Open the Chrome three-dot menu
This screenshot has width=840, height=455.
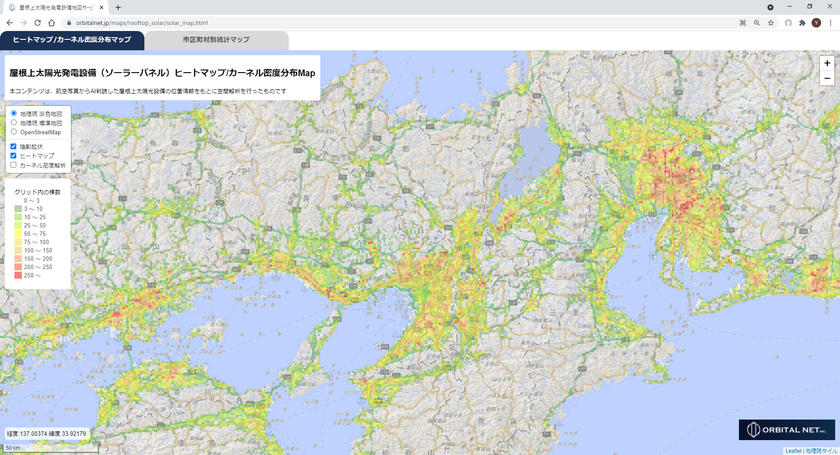(831, 22)
